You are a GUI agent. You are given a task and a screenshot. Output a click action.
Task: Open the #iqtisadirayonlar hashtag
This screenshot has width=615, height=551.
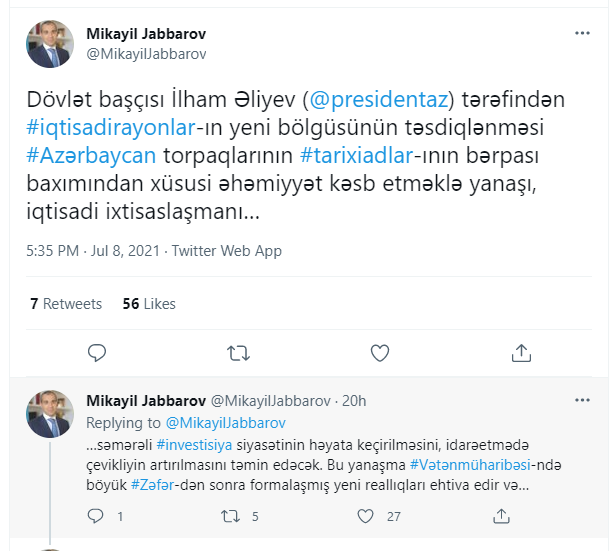pos(111,128)
